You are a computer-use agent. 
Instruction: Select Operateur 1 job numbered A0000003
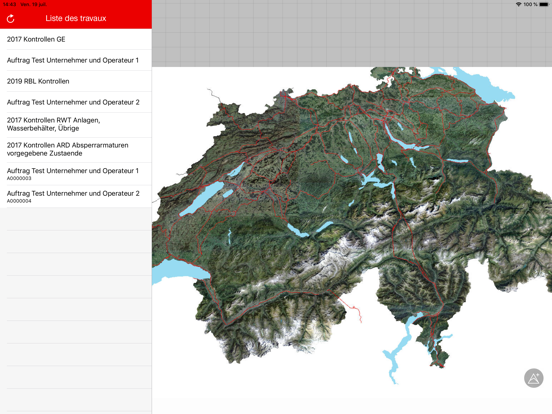76,174
